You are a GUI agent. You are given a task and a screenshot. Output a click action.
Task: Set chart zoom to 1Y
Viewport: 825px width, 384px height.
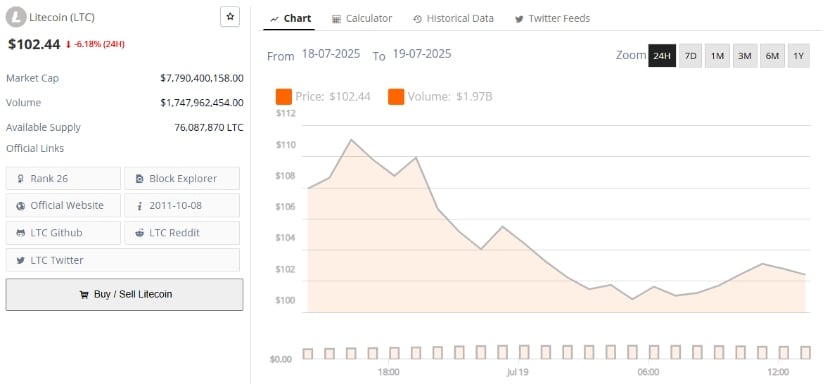tap(799, 56)
